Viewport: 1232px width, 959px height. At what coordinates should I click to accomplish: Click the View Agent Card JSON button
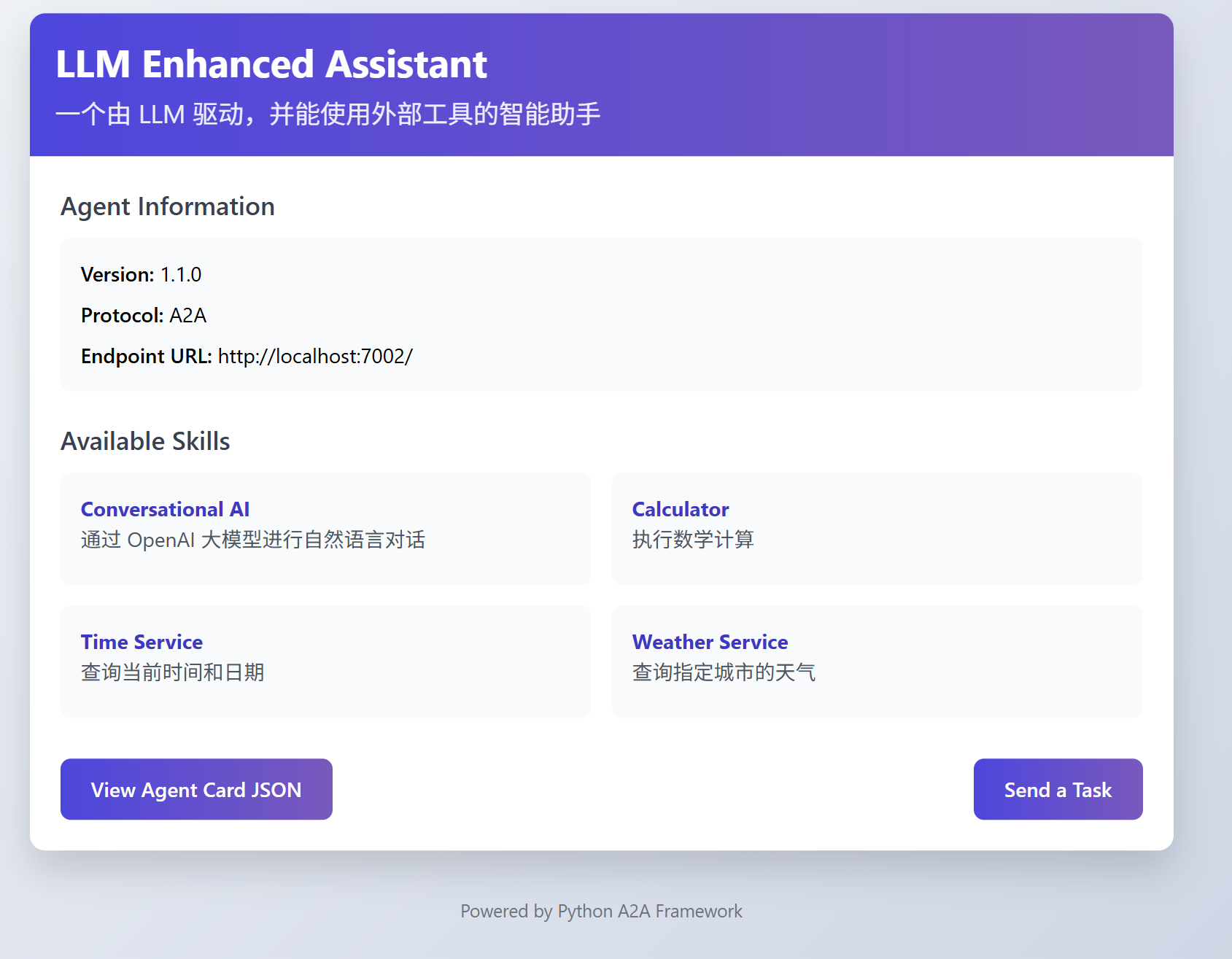click(196, 790)
